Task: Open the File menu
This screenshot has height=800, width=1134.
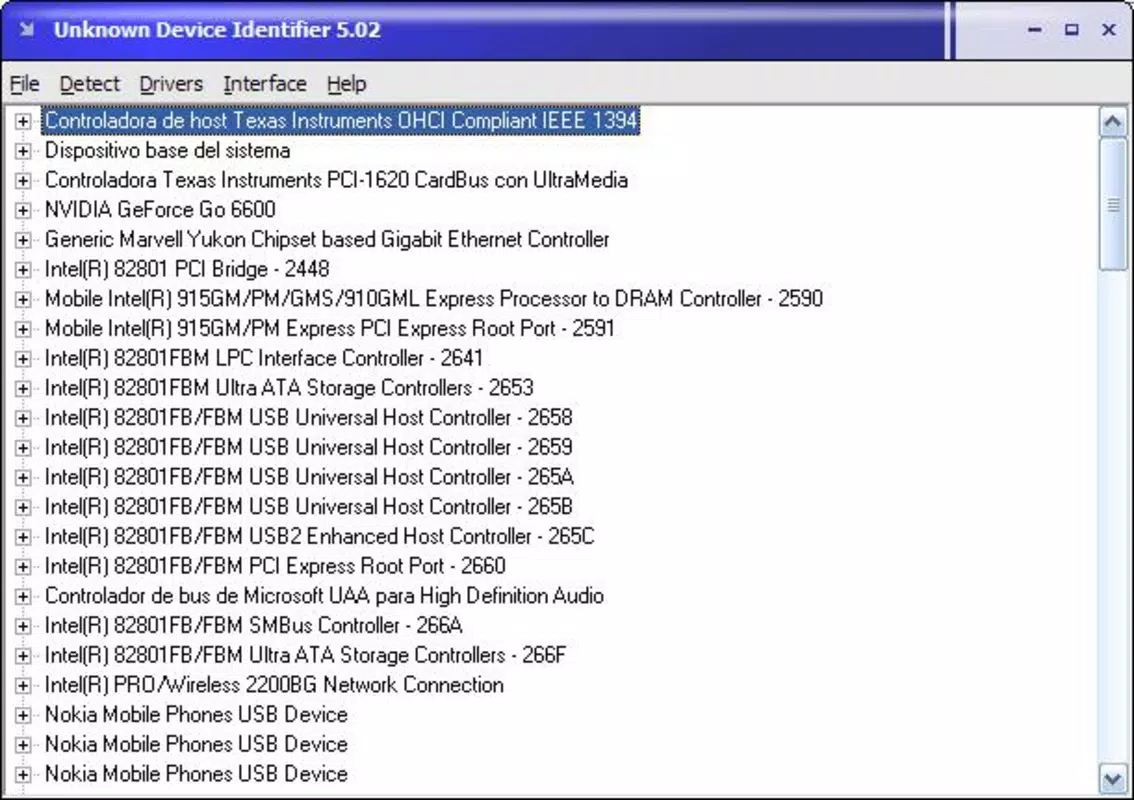Action: point(25,84)
